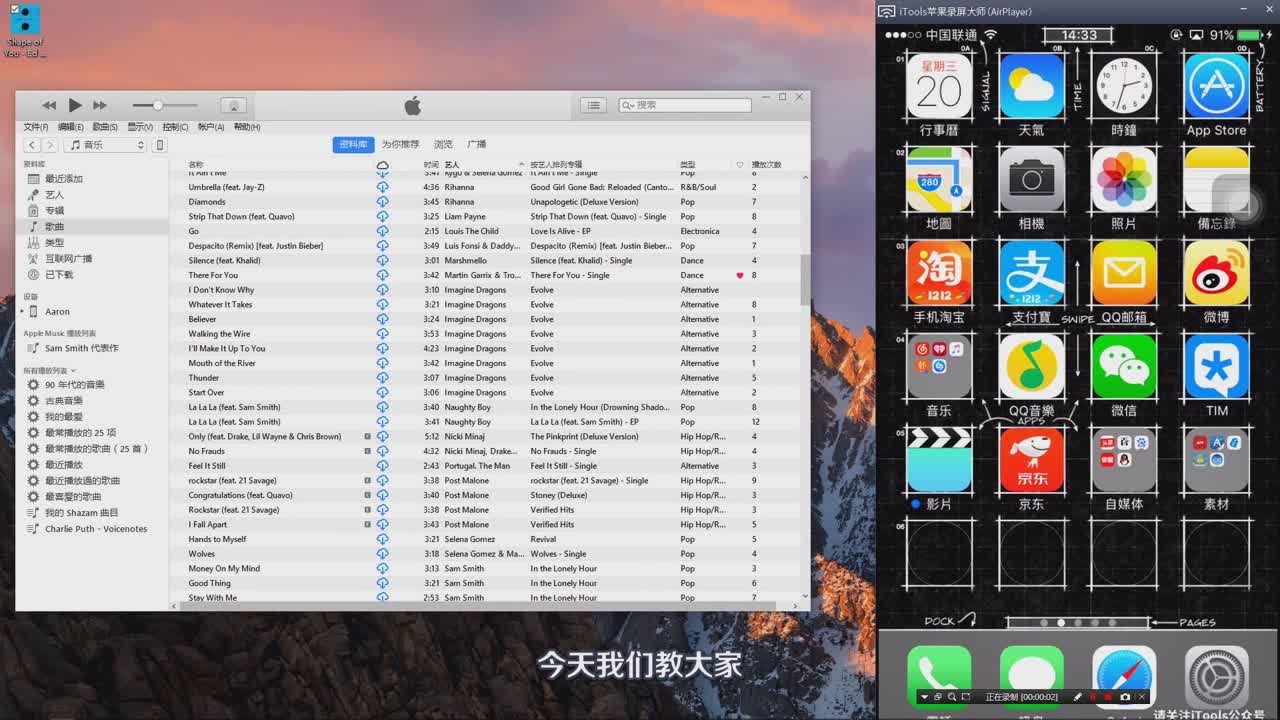1280x720 pixels.
Task: Focus the iTunes search field
Action: (x=685, y=105)
